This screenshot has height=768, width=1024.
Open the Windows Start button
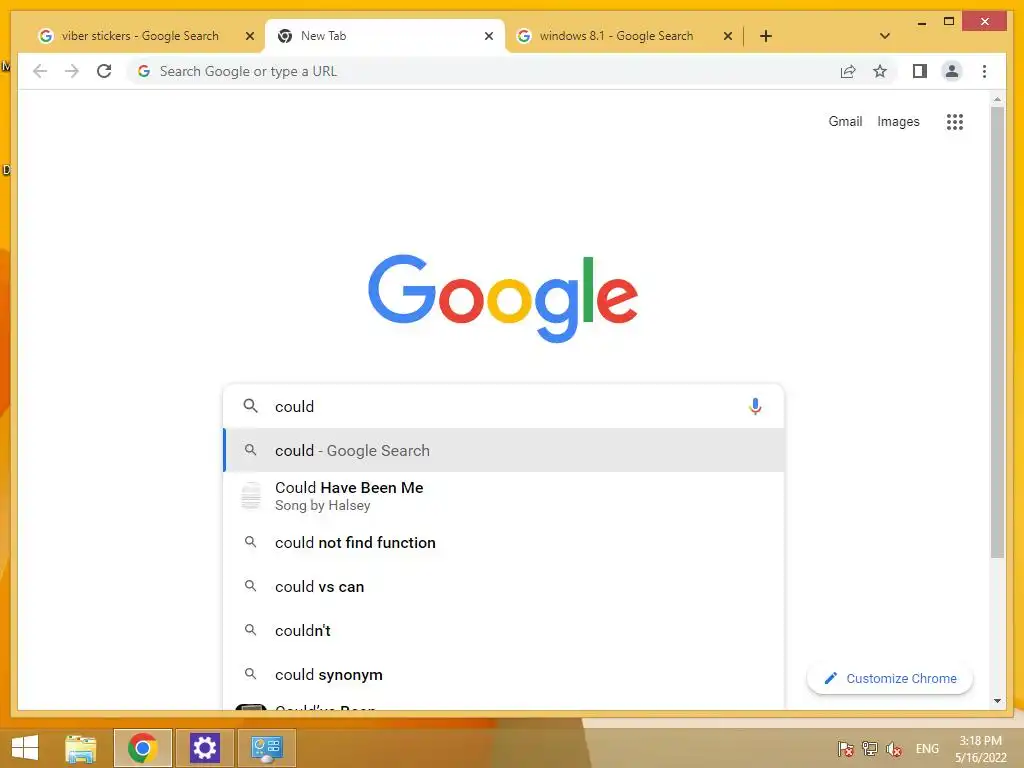coord(25,748)
